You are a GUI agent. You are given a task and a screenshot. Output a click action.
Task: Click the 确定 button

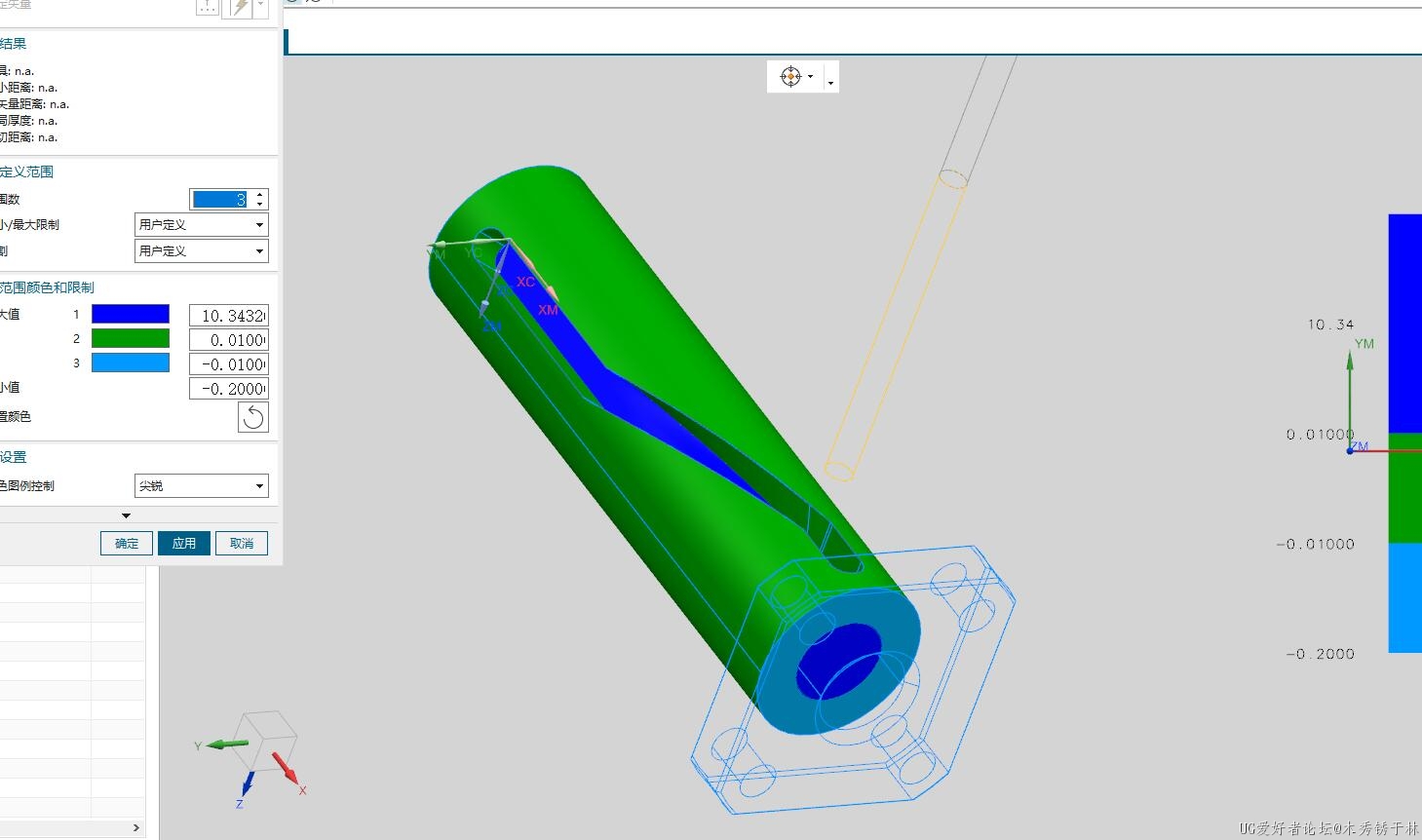pyautogui.click(x=127, y=543)
